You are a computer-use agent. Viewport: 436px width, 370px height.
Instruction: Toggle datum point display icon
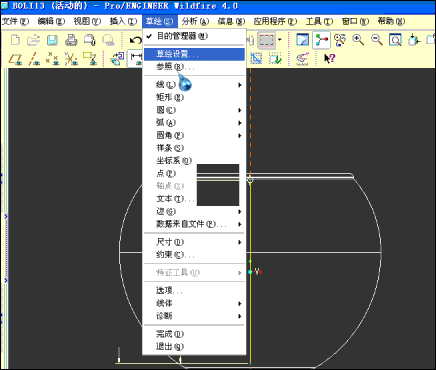(x=52, y=59)
